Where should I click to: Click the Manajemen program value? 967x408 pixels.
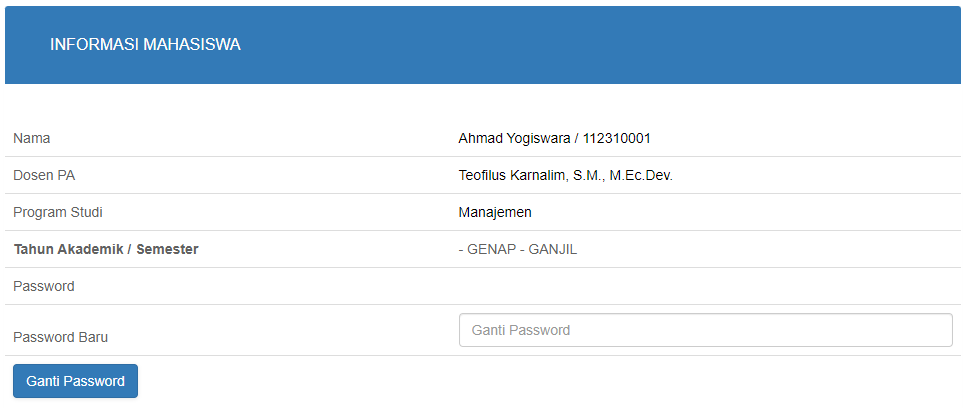pyautogui.click(x=495, y=213)
